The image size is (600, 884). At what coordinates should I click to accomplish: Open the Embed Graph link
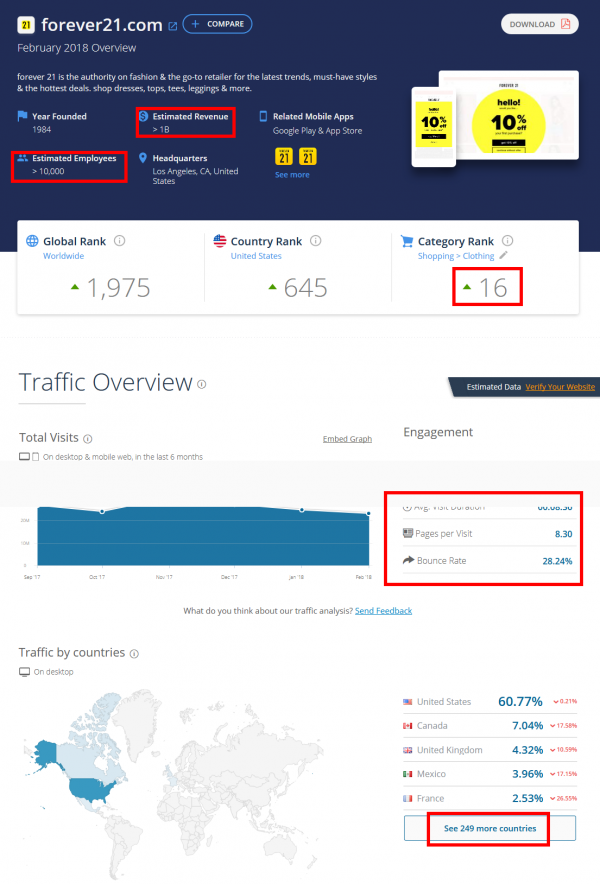pyautogui.click(x=347, y=439)
